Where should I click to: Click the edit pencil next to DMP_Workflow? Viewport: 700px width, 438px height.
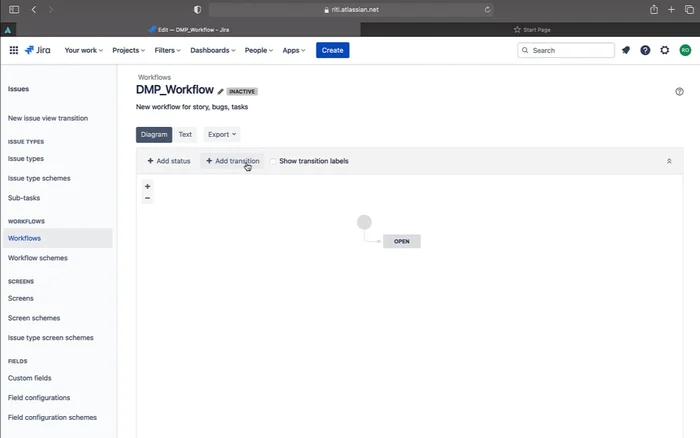[x=220, y=91]
